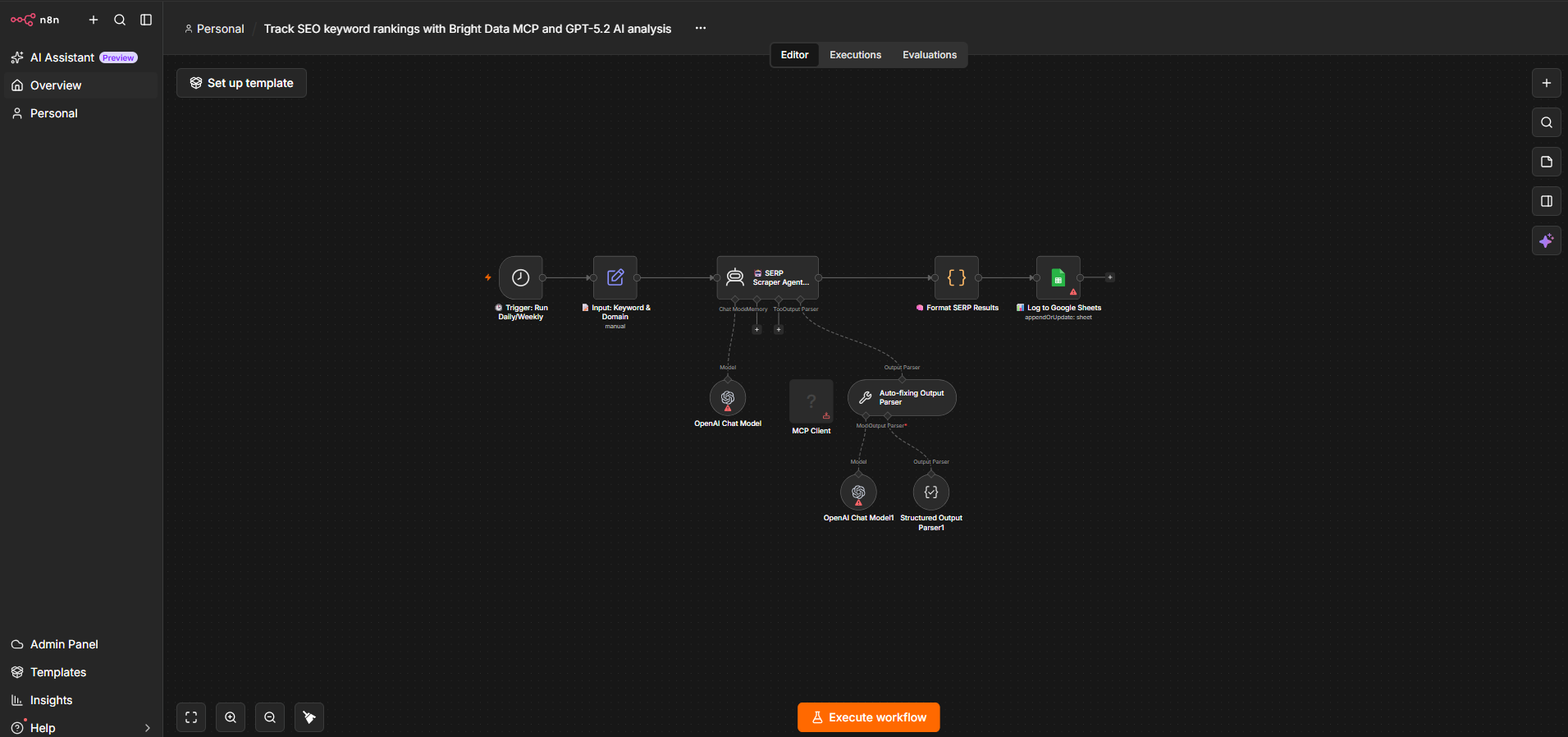Image resolution: width=1568 pixels, height=737 pixels.
Task: Select Input Keyword & Domain edit node
Action: pyautogui.click(x=615, y=277)
